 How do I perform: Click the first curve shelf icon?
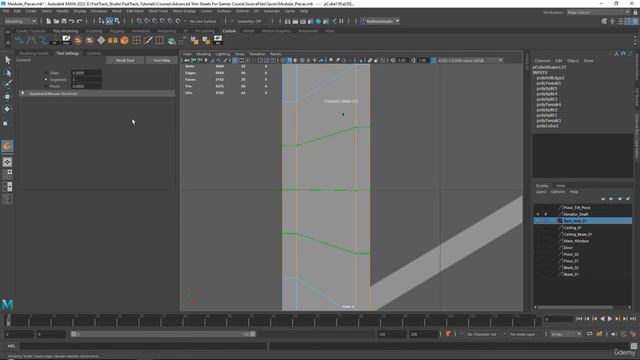(19, 40)
